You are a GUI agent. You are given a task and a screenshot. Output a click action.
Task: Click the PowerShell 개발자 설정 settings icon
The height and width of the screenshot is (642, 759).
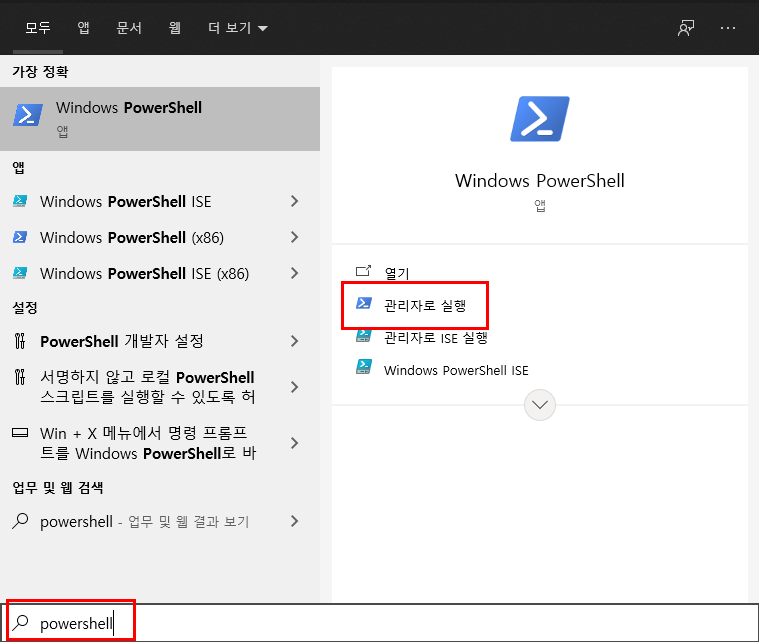[x=19, y=341]
